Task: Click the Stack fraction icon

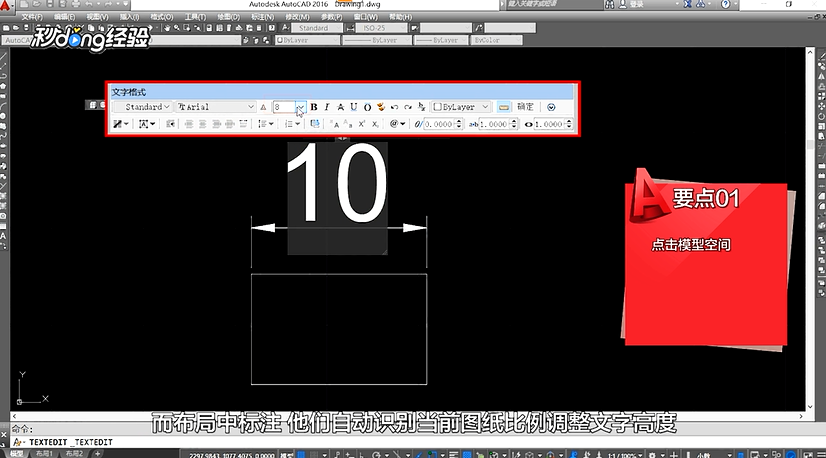Action: [421, 107]
